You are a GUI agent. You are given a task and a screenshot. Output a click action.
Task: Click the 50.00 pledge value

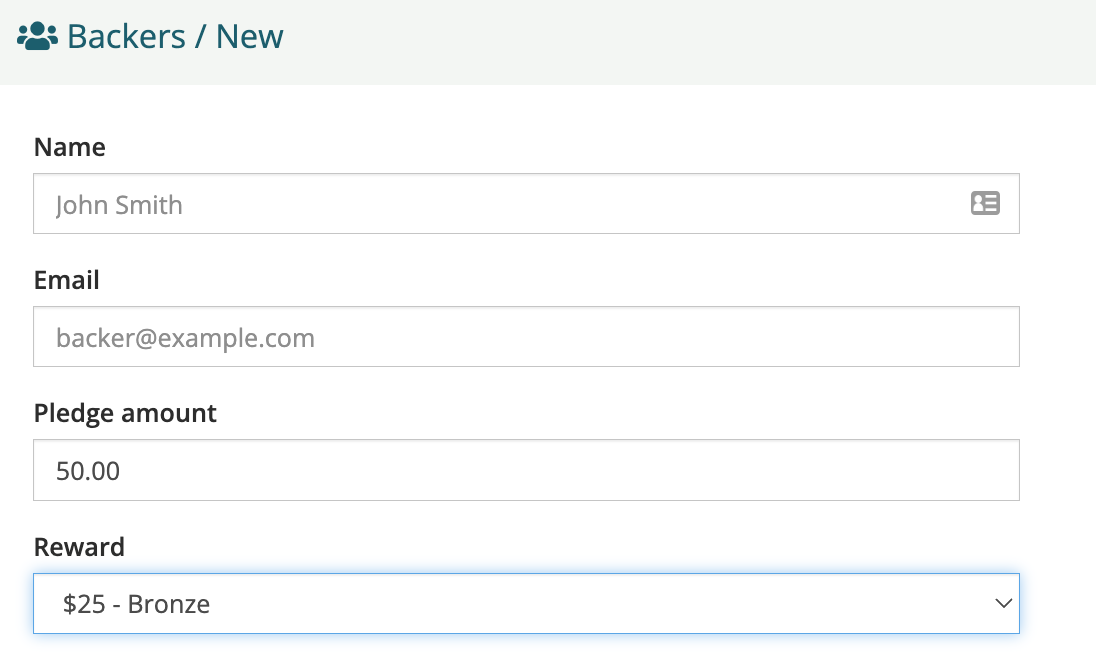pyautogui.click(x=88, y=471)
